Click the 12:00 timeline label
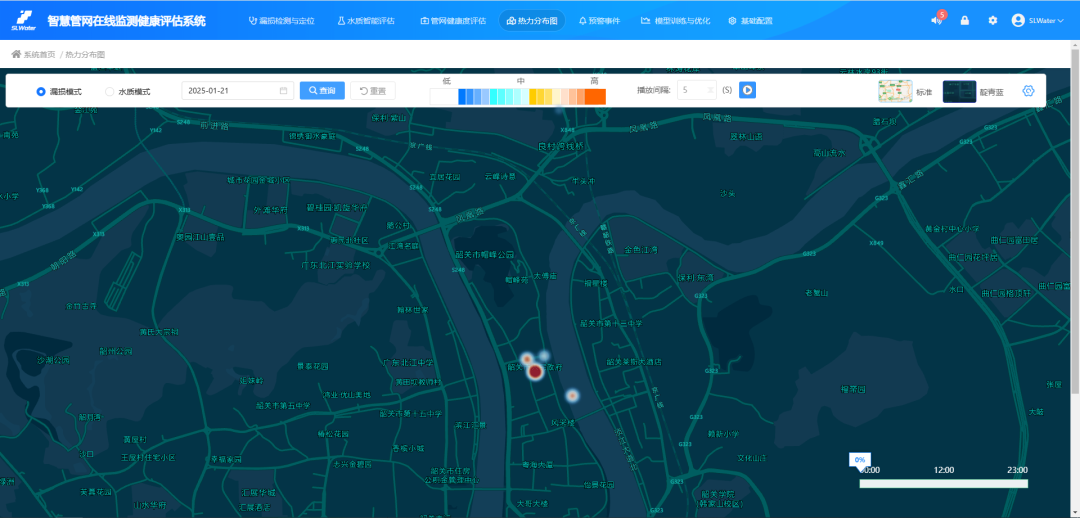 coord(944,470)
